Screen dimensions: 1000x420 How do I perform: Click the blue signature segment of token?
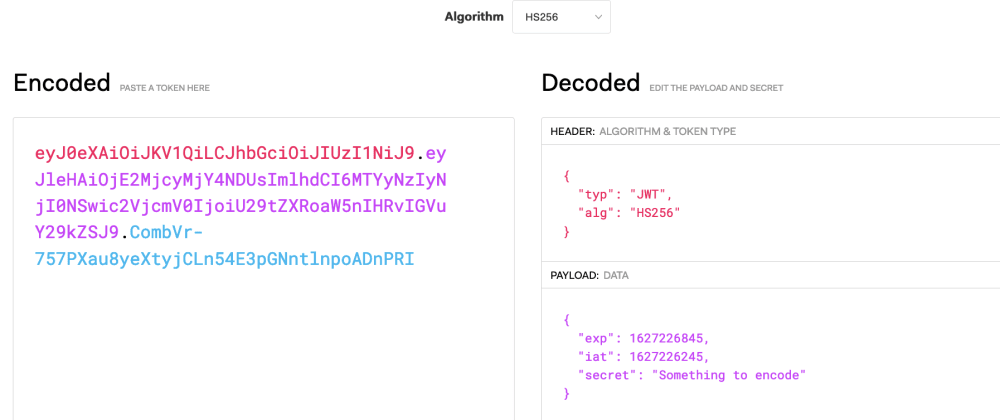(224, 247)
